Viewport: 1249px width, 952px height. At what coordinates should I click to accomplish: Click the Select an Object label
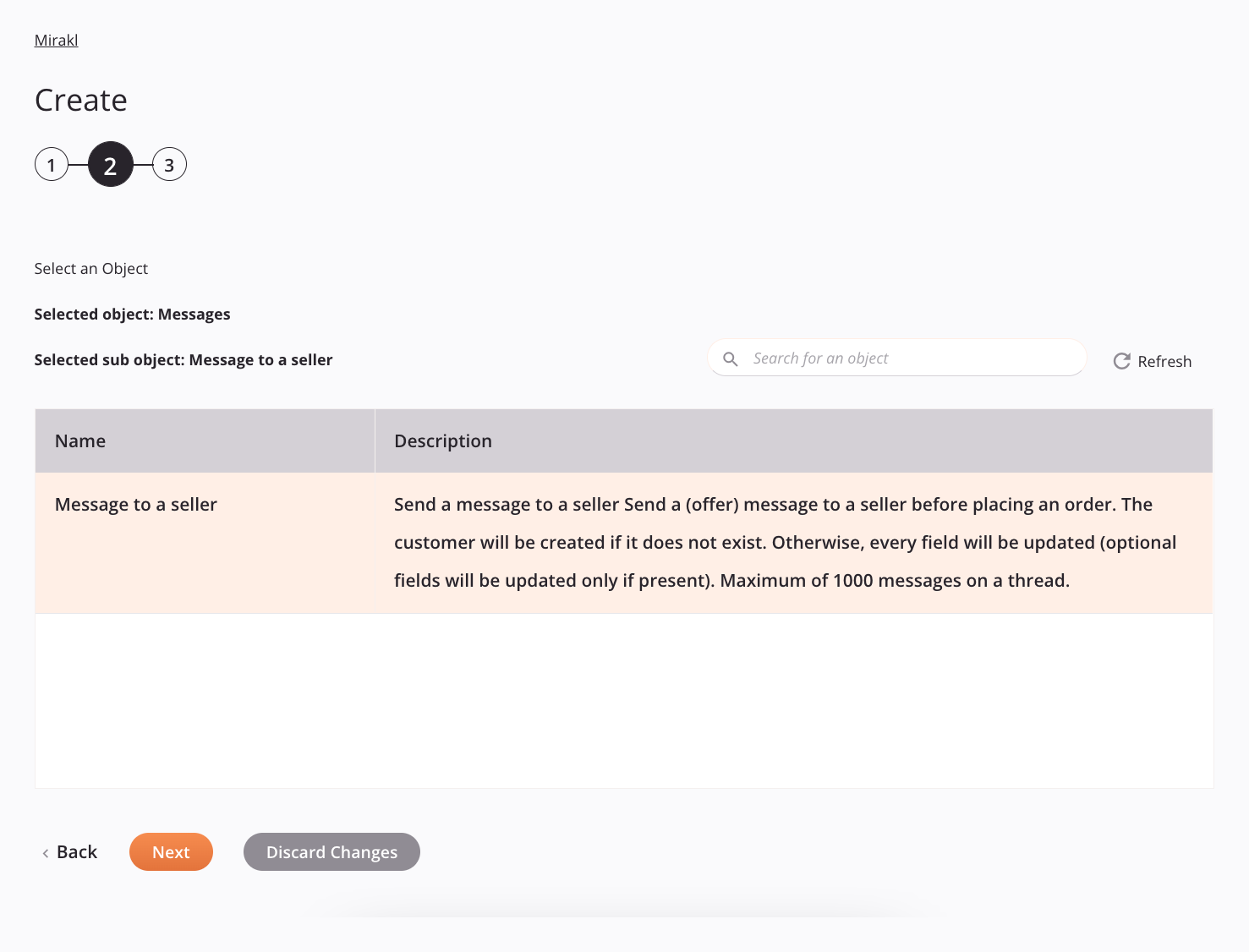[91, 269]
